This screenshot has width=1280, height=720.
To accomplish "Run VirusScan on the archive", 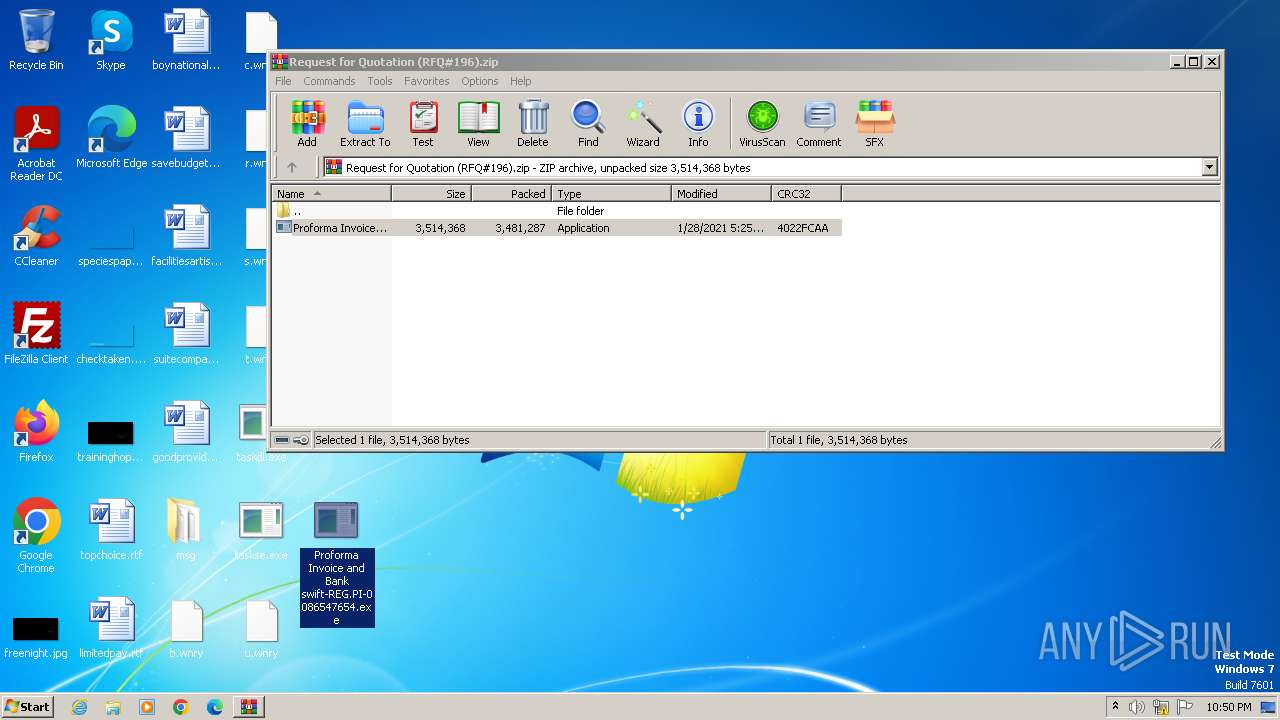I will [x=762, y=124].
